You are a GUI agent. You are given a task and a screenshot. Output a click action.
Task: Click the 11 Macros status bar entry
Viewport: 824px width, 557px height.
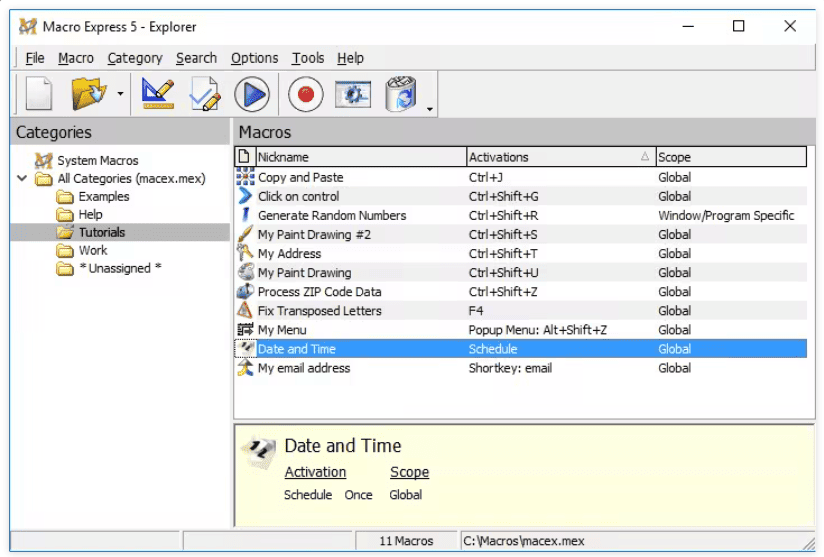point(406,541)
